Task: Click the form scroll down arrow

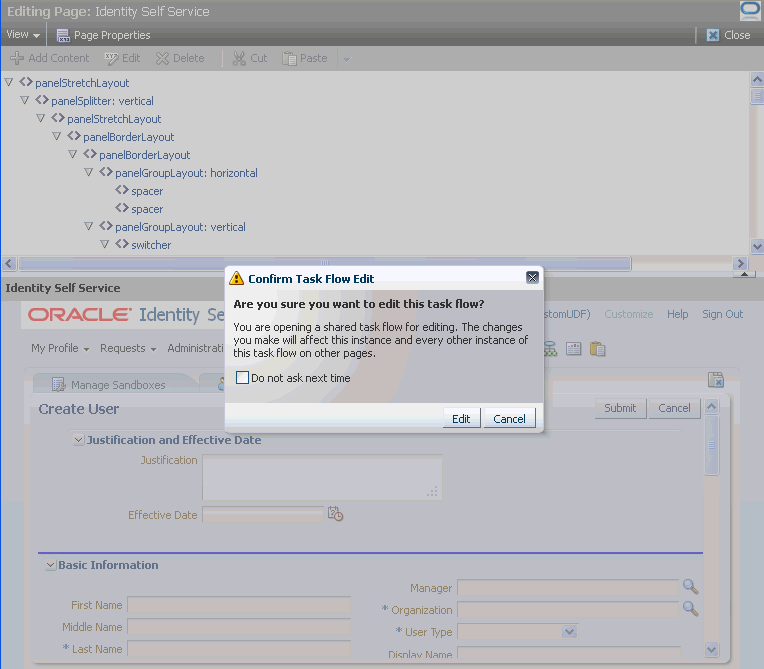Action: point(712,649)
